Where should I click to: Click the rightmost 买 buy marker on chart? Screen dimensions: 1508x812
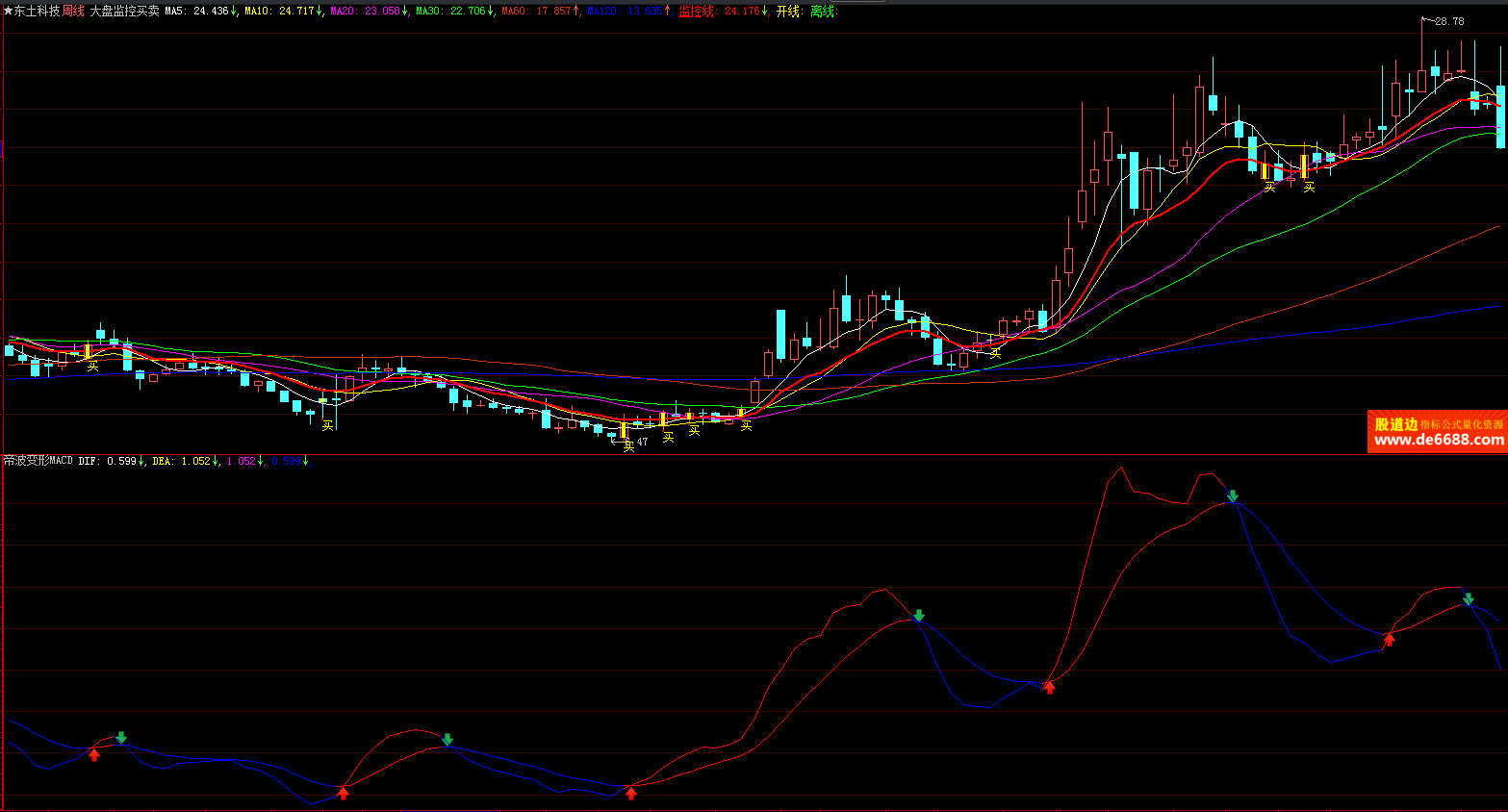pyautogui.click(x=1309, y=188)
